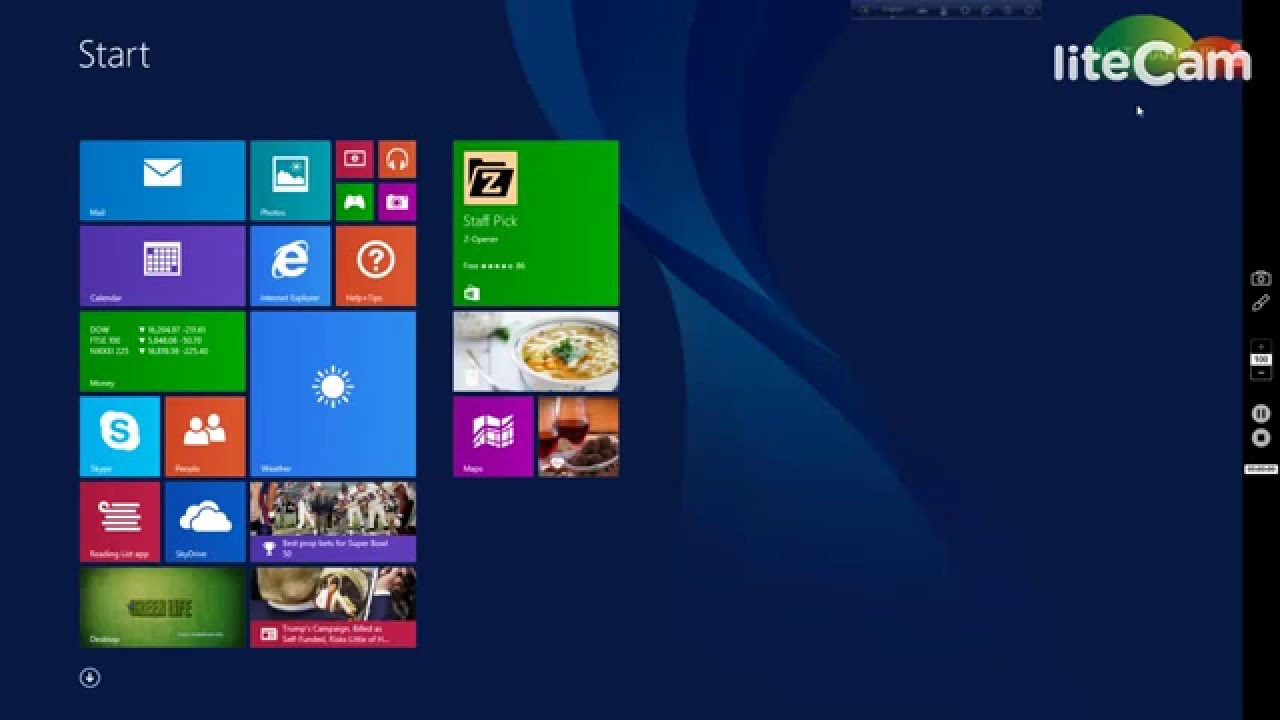Screen dimensions: 1280x720
Task: Launch the Skype tile
Action: 120,436
